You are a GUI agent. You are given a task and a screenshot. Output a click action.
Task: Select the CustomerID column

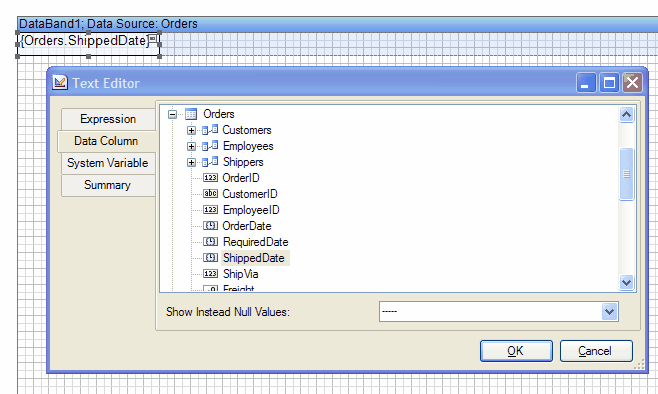tap(250, 194)
